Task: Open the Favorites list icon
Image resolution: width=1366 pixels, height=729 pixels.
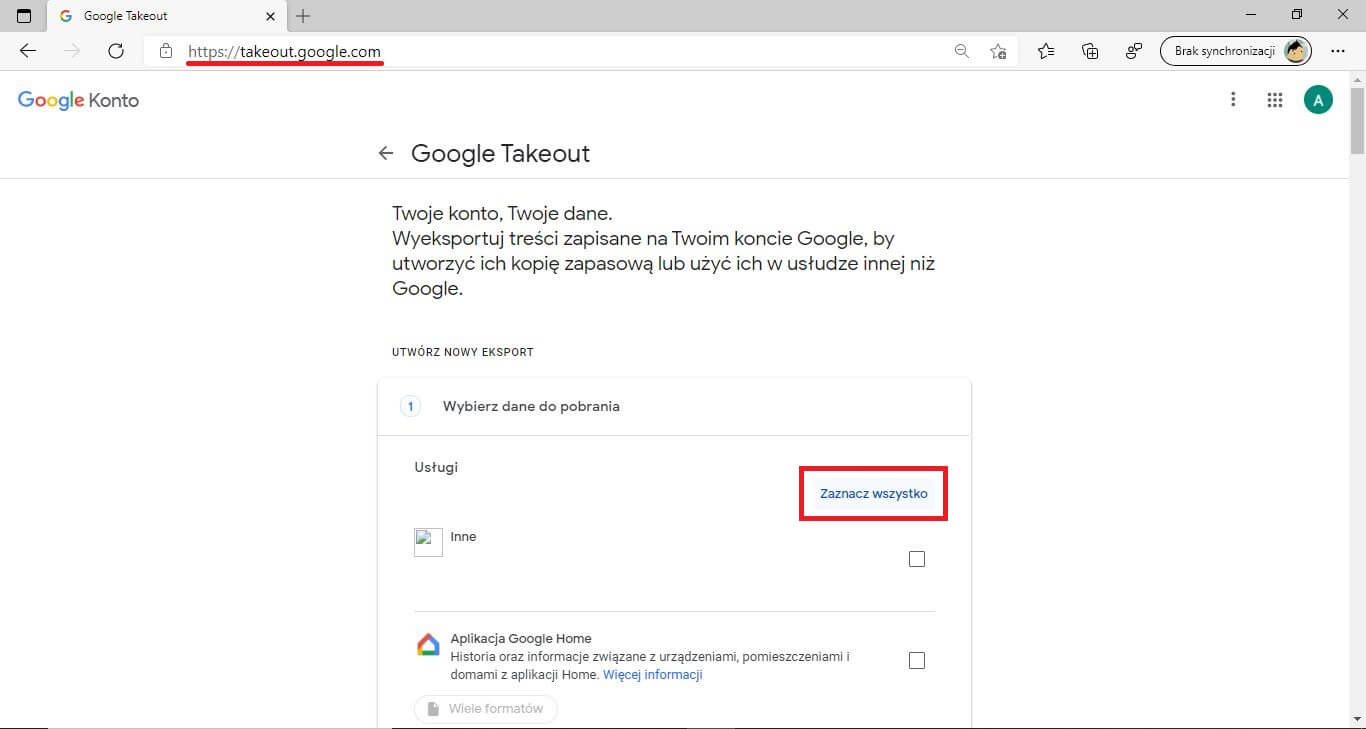Action: click(x=1046, y=51)
